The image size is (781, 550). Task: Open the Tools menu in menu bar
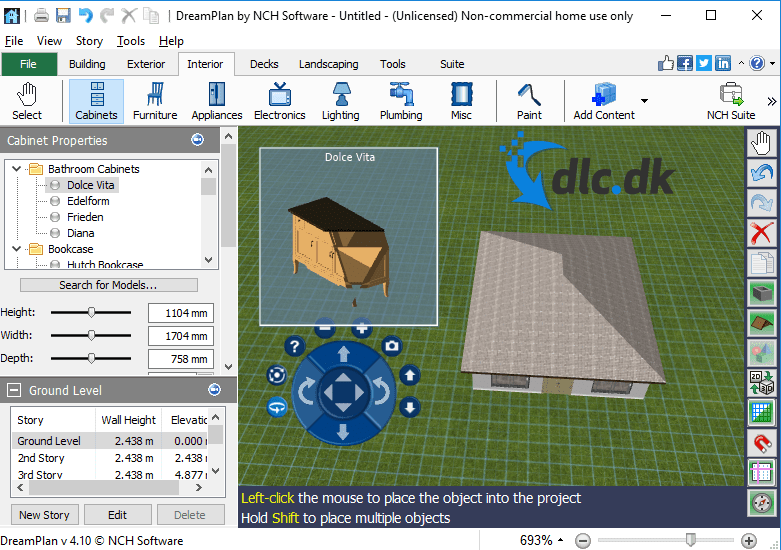[x=130, y=41]
